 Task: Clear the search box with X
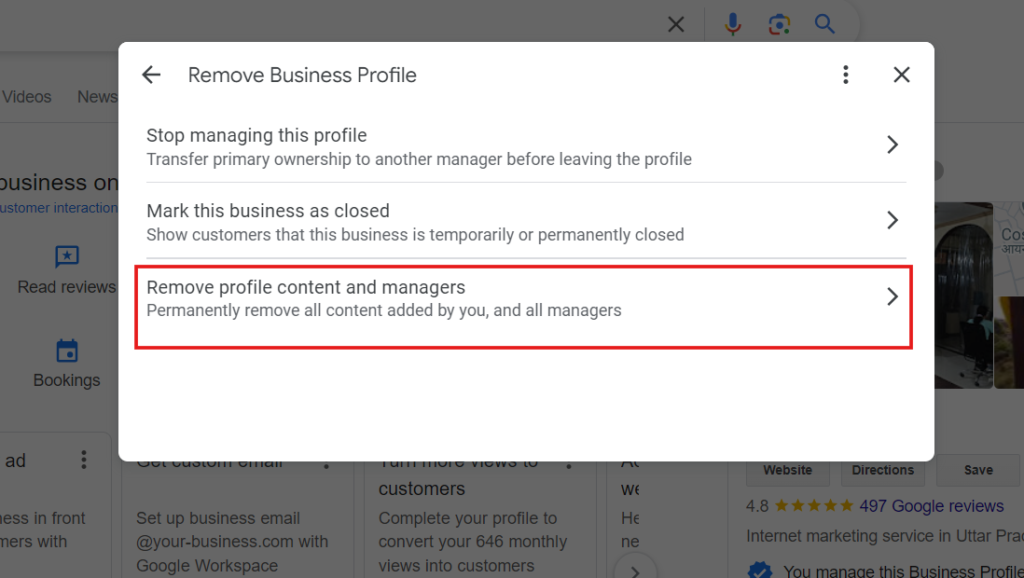click(x=676, y=24)
